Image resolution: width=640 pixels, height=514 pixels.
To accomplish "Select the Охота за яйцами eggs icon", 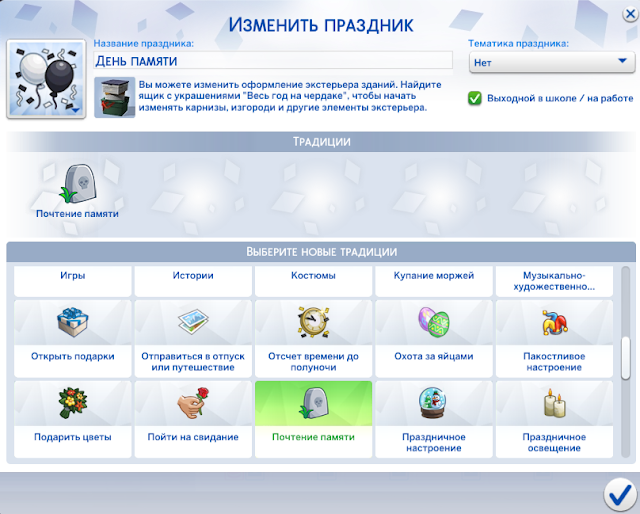I will (x=434, y=322).
